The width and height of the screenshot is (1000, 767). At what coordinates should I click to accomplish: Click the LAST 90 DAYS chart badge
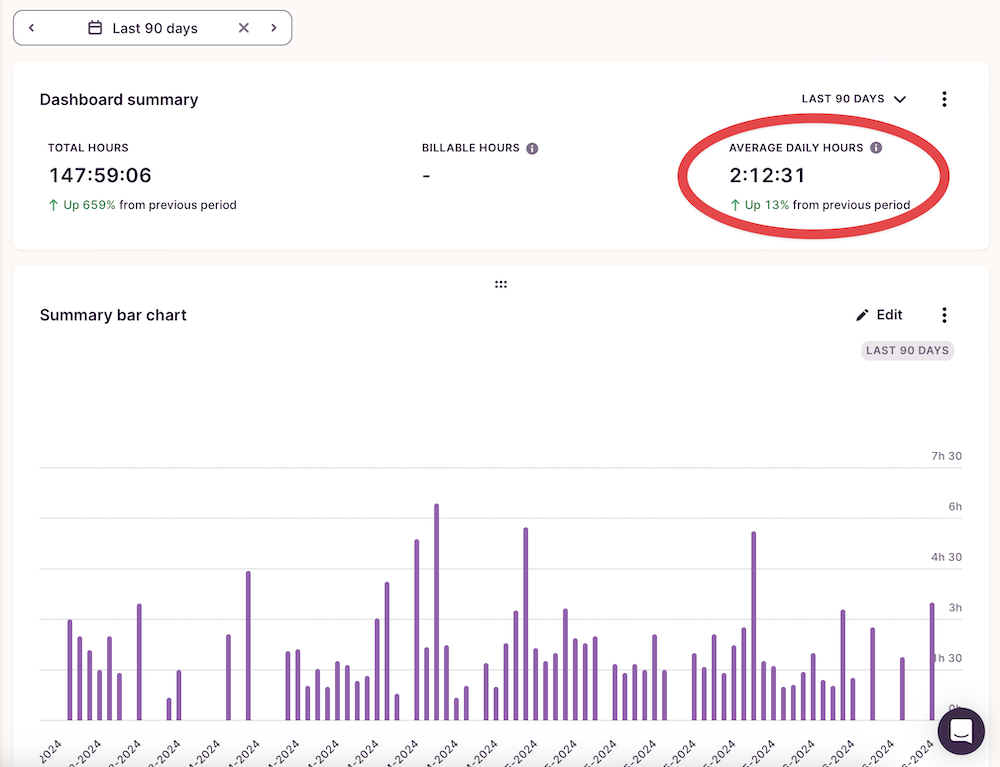[907, 350]
